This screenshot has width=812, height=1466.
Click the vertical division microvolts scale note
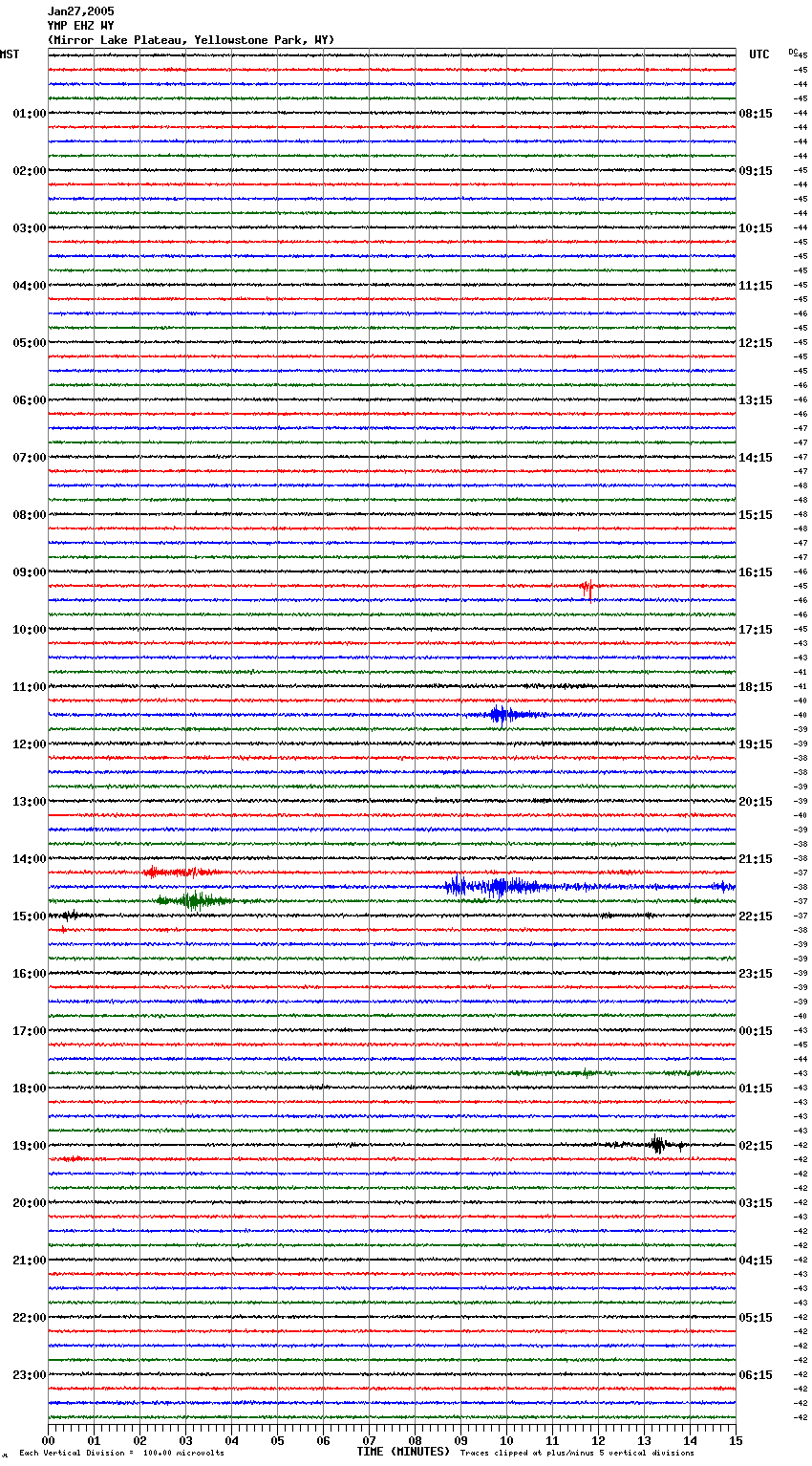[121, 1454]
